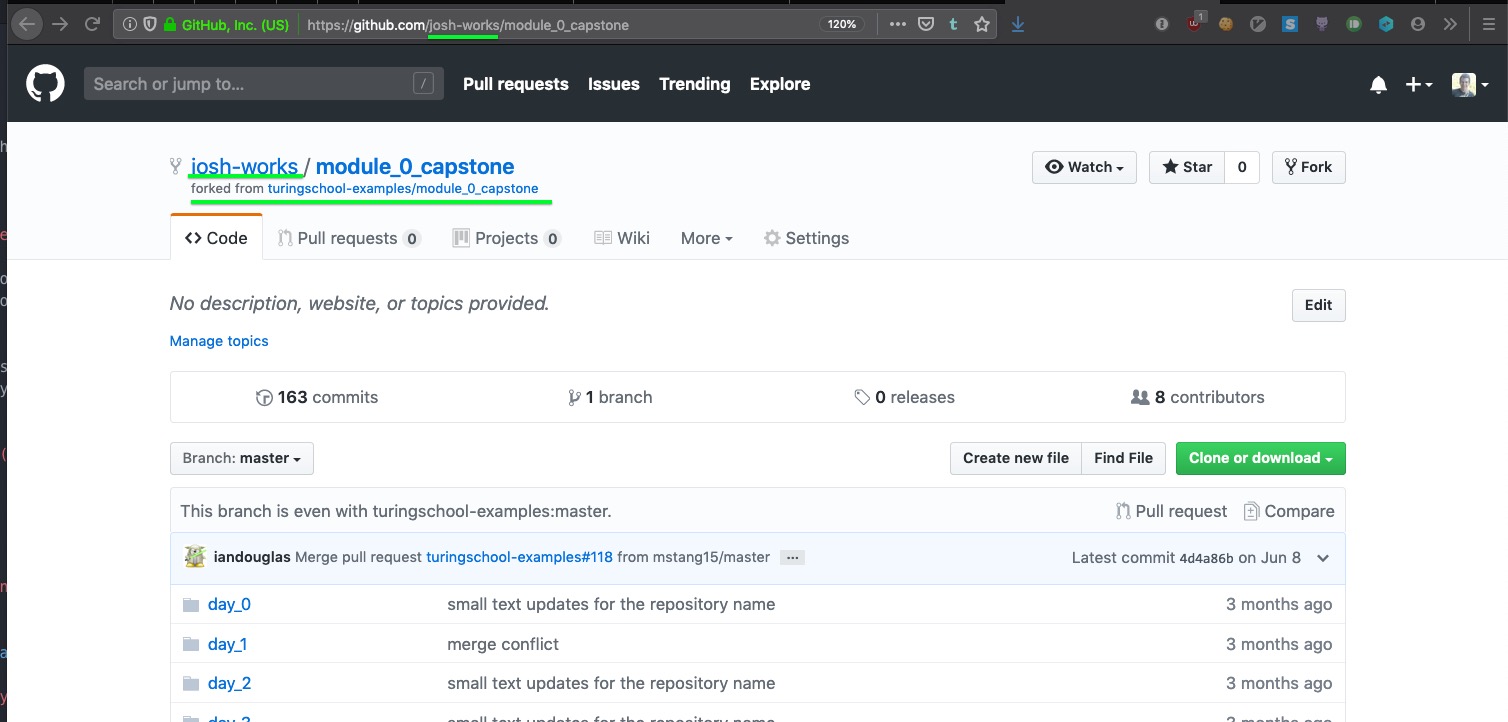
Task: Open the plus create-new dropdown
Action: click(1419, 85)
